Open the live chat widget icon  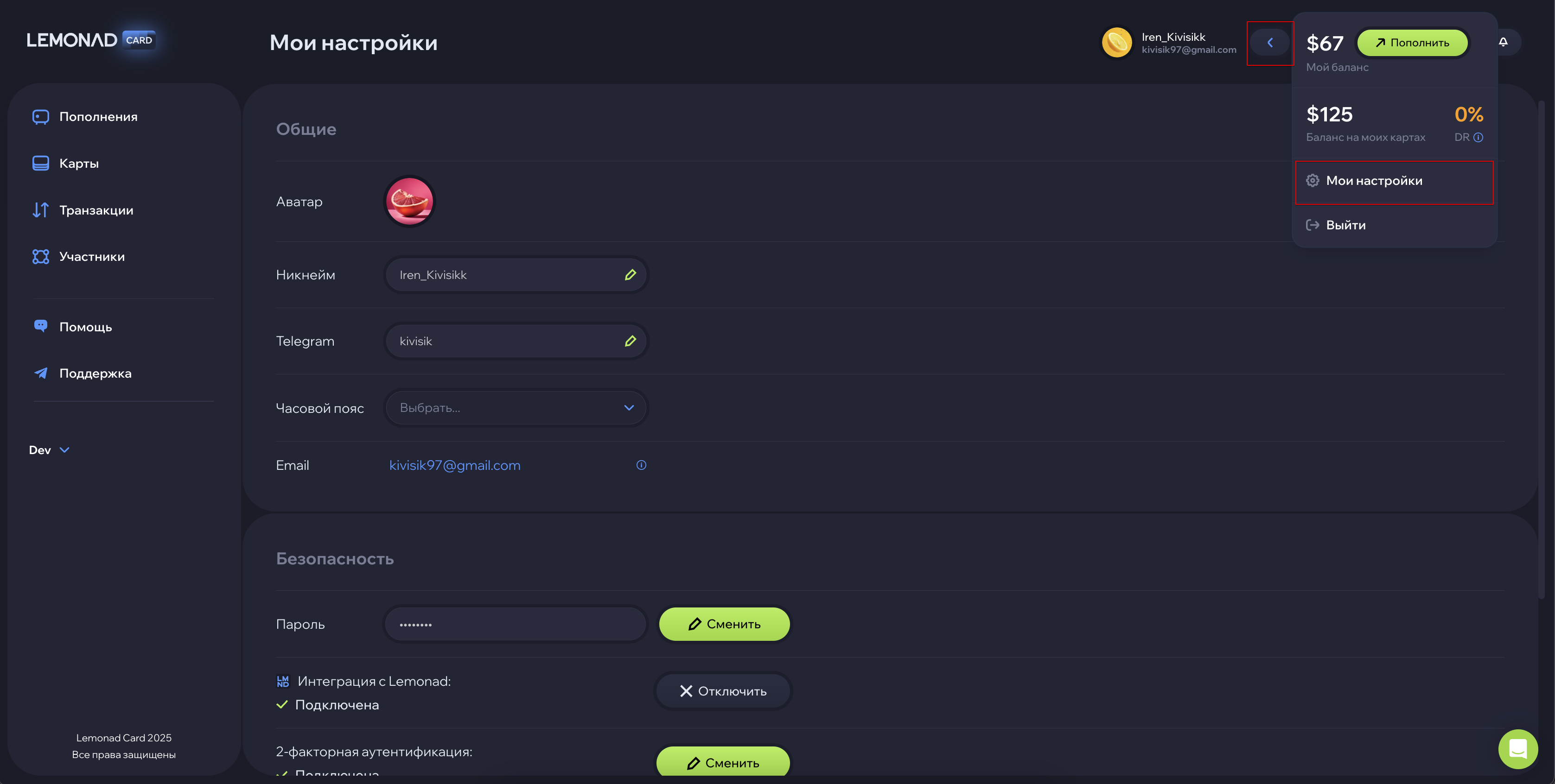[x=1517, y=749]
